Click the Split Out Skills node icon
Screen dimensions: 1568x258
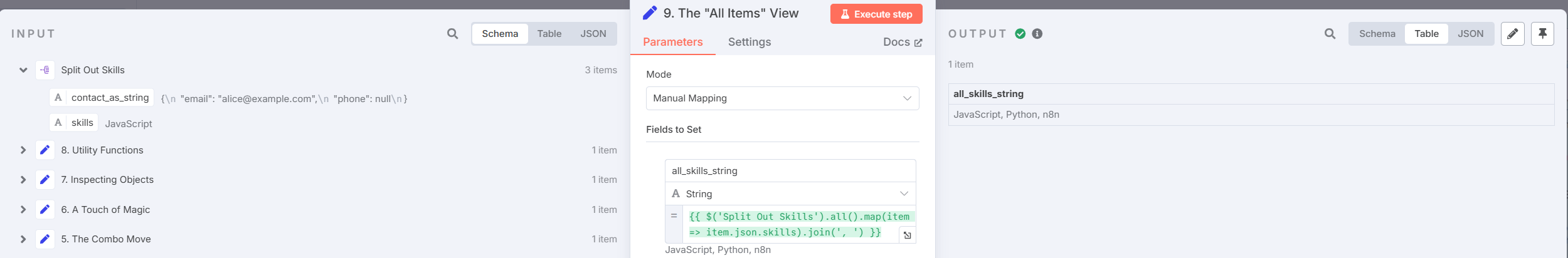pyautogui.click(x=45, y=70)
